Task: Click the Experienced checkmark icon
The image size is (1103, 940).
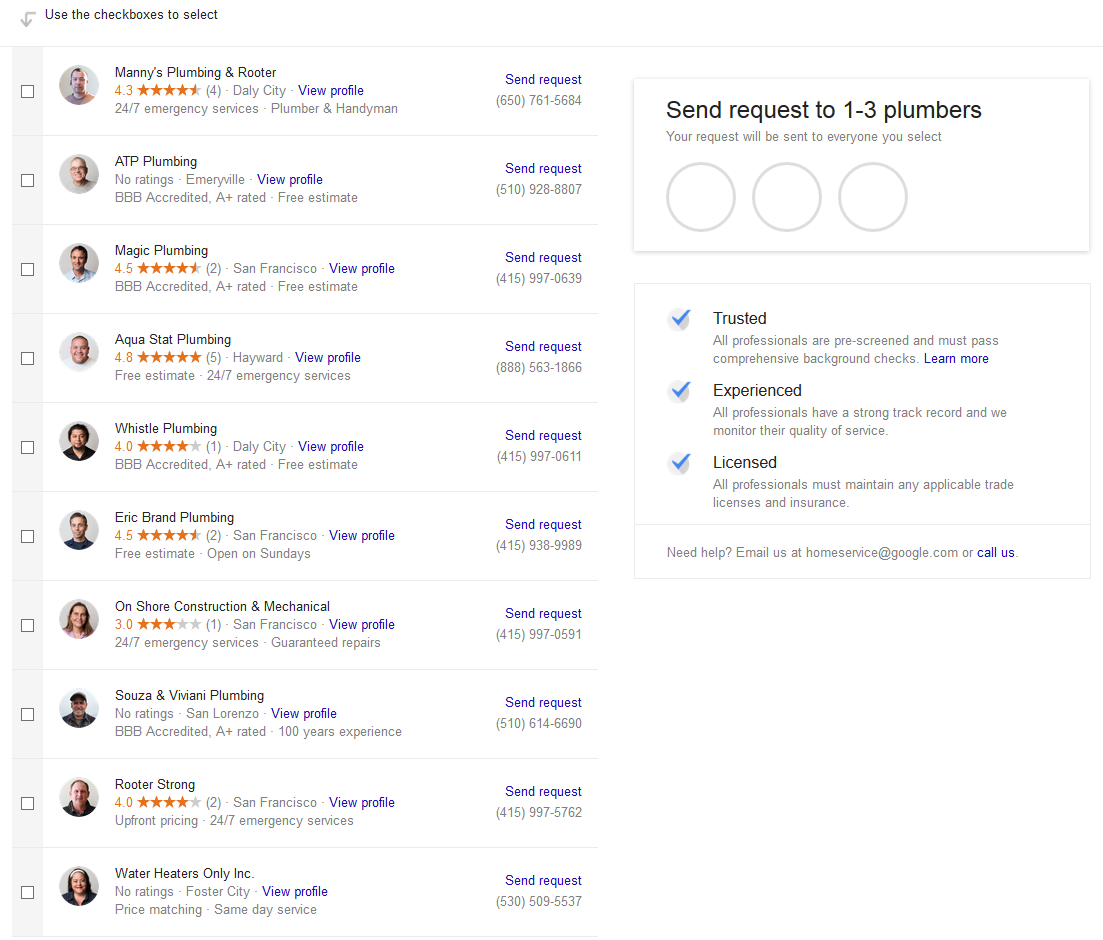Action: [680, 391]
